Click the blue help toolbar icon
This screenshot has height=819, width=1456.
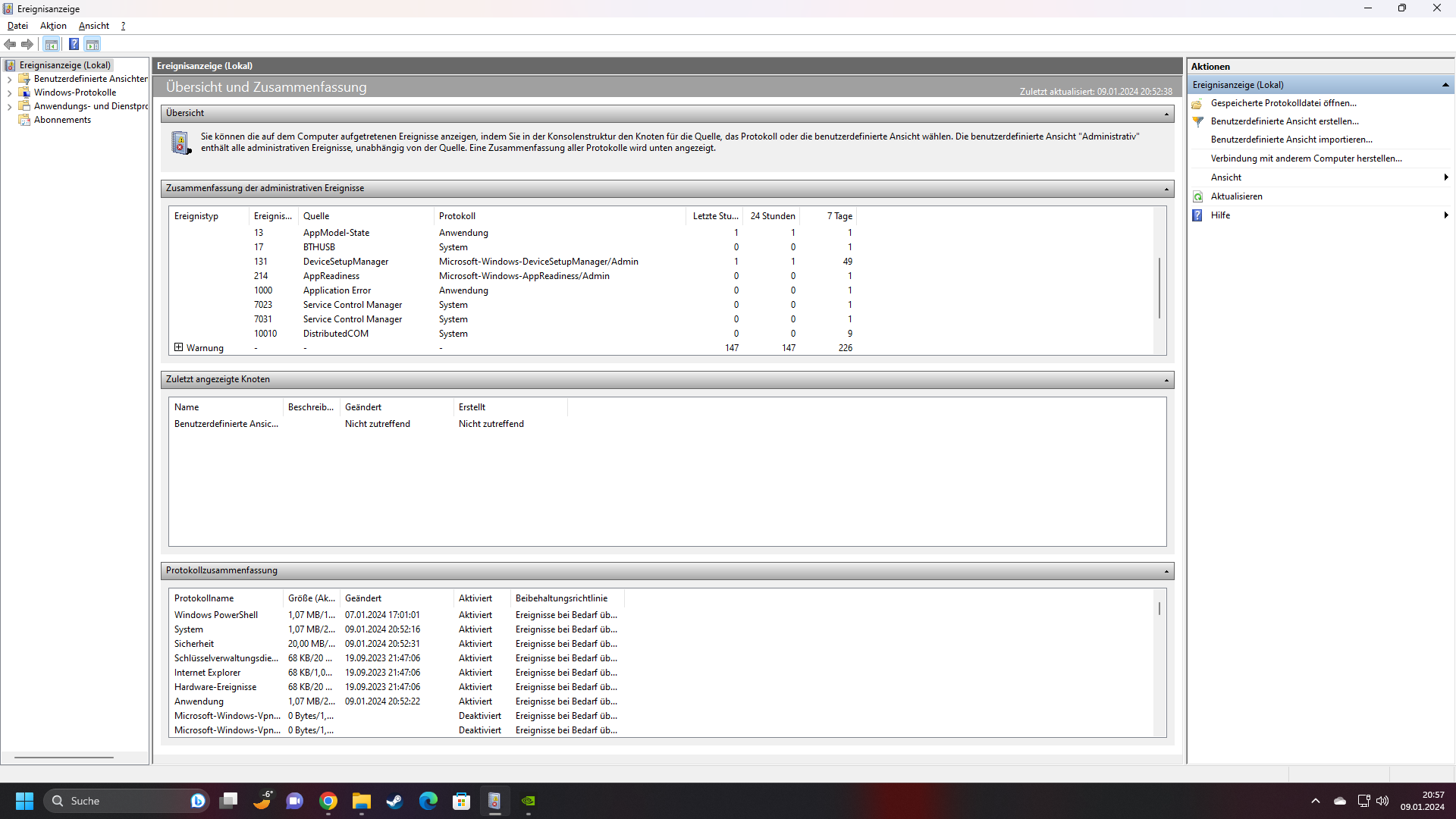[x=74, y=45]
